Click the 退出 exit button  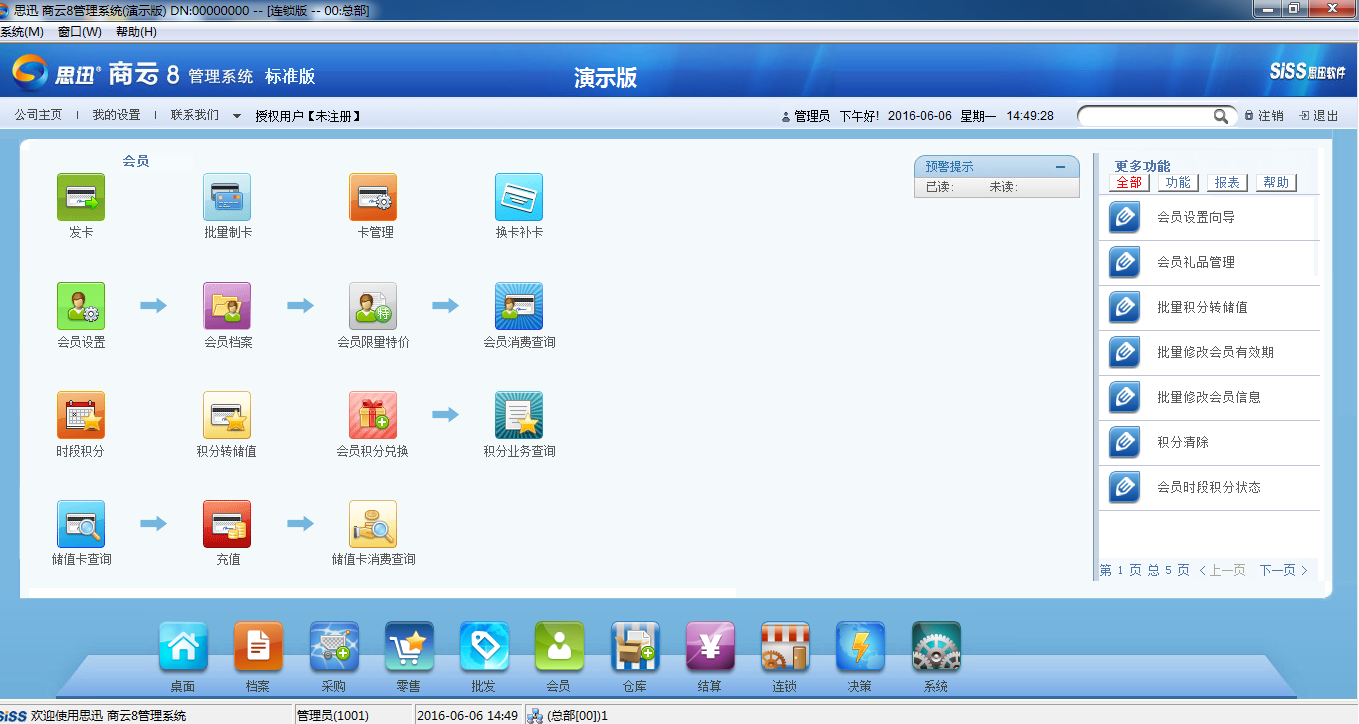(1319, 116)
